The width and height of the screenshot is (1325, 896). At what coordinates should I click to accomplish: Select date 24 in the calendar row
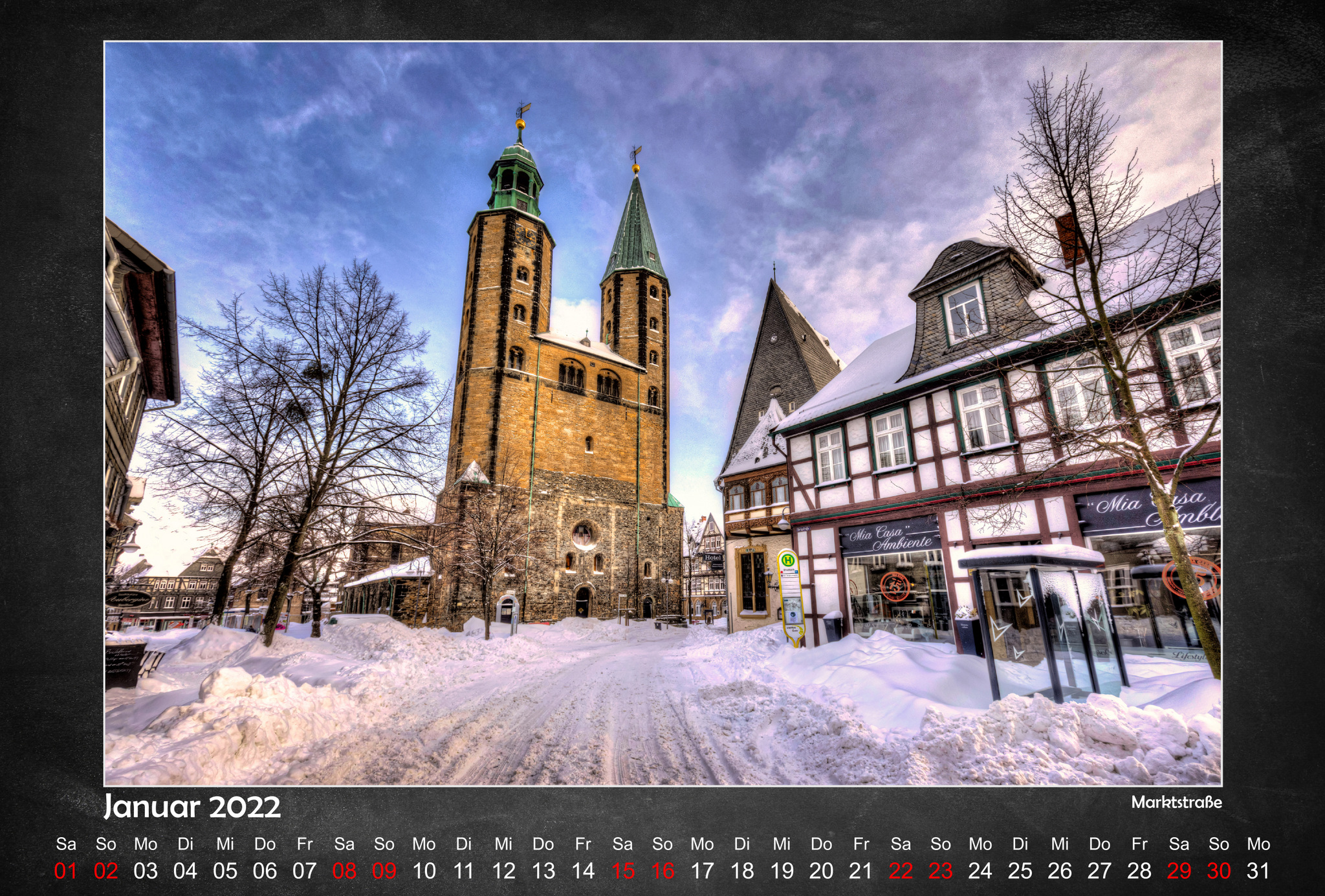(x=980, y=871)
